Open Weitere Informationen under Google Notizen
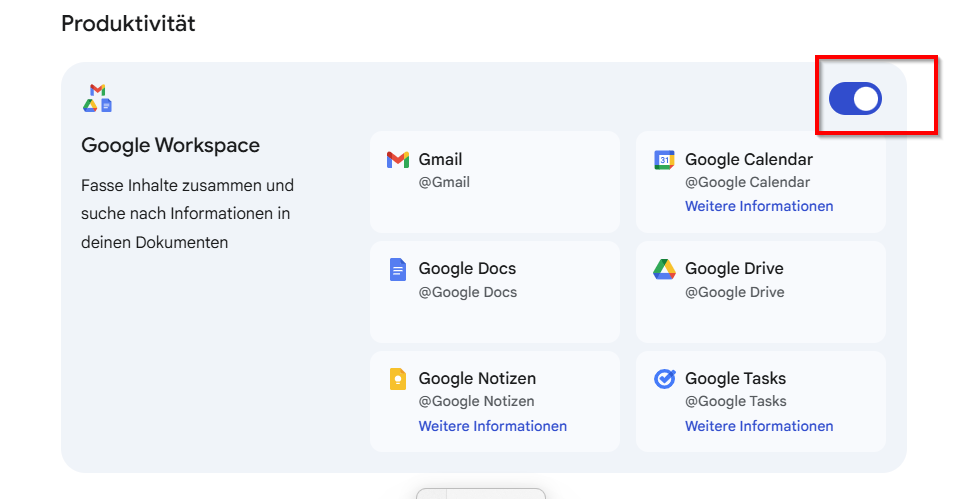The height and width of the screenshot is (499, 953). 492,426
